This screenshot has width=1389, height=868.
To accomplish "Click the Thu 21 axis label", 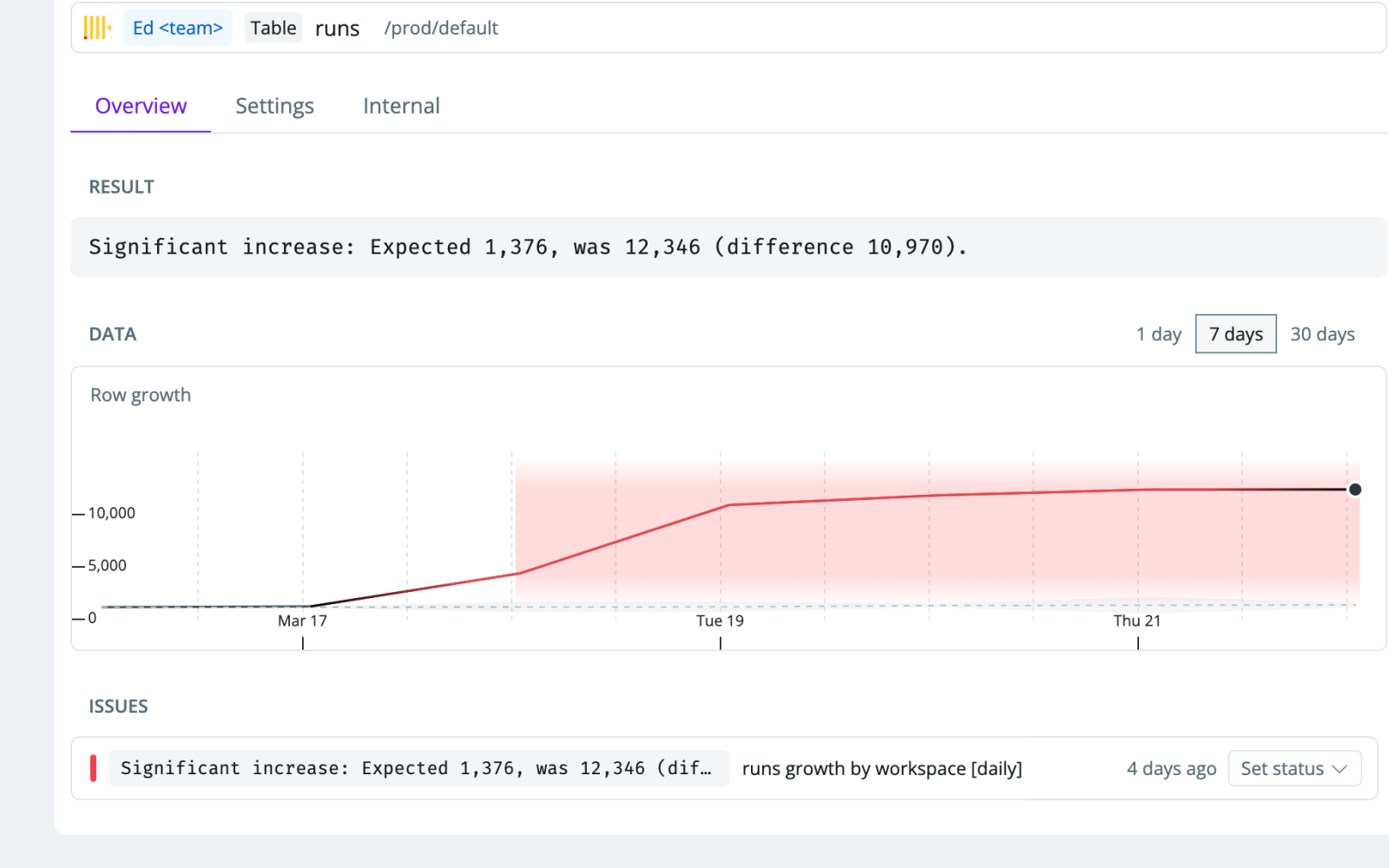I will tap(1137, 621).
